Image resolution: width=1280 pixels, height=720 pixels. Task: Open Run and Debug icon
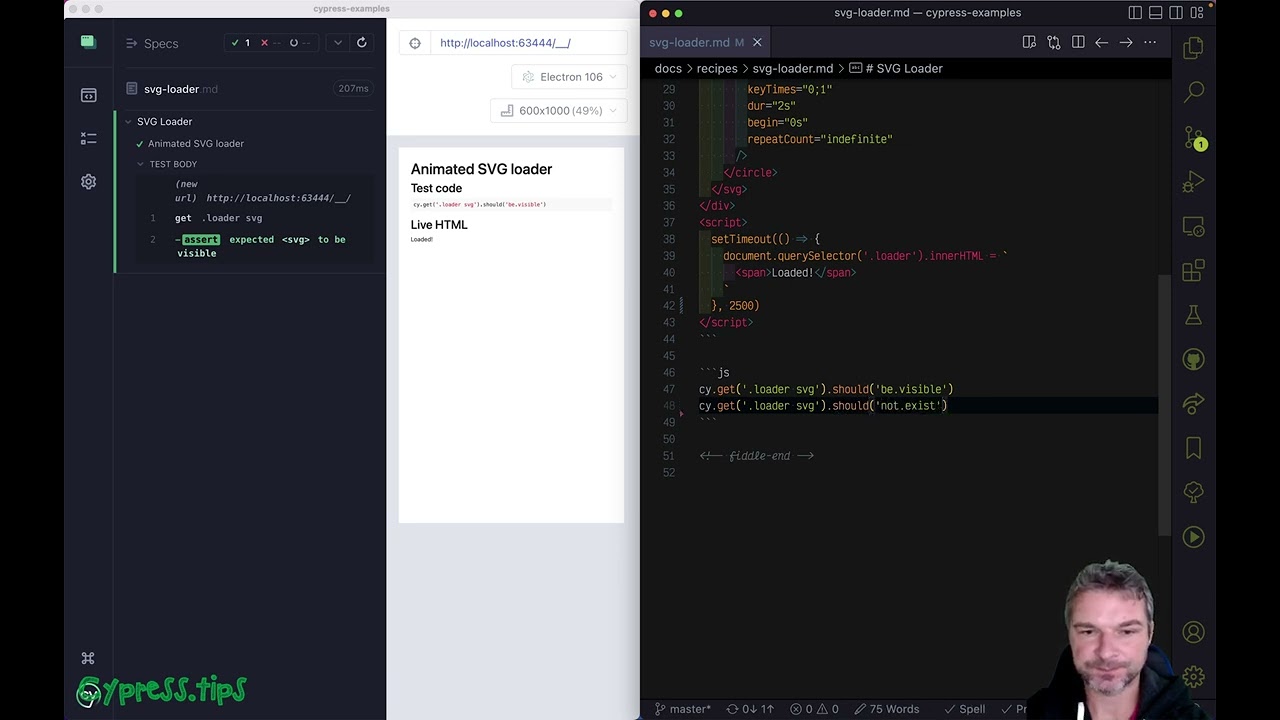click(x=1193, y=182)
